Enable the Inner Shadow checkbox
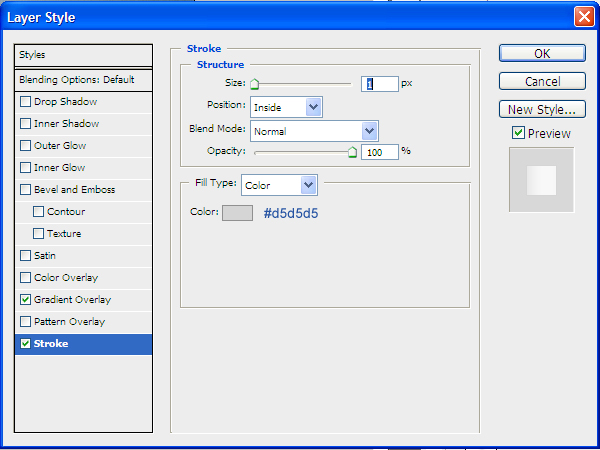This screenshot has height=450, width=600. click(26, 124)
